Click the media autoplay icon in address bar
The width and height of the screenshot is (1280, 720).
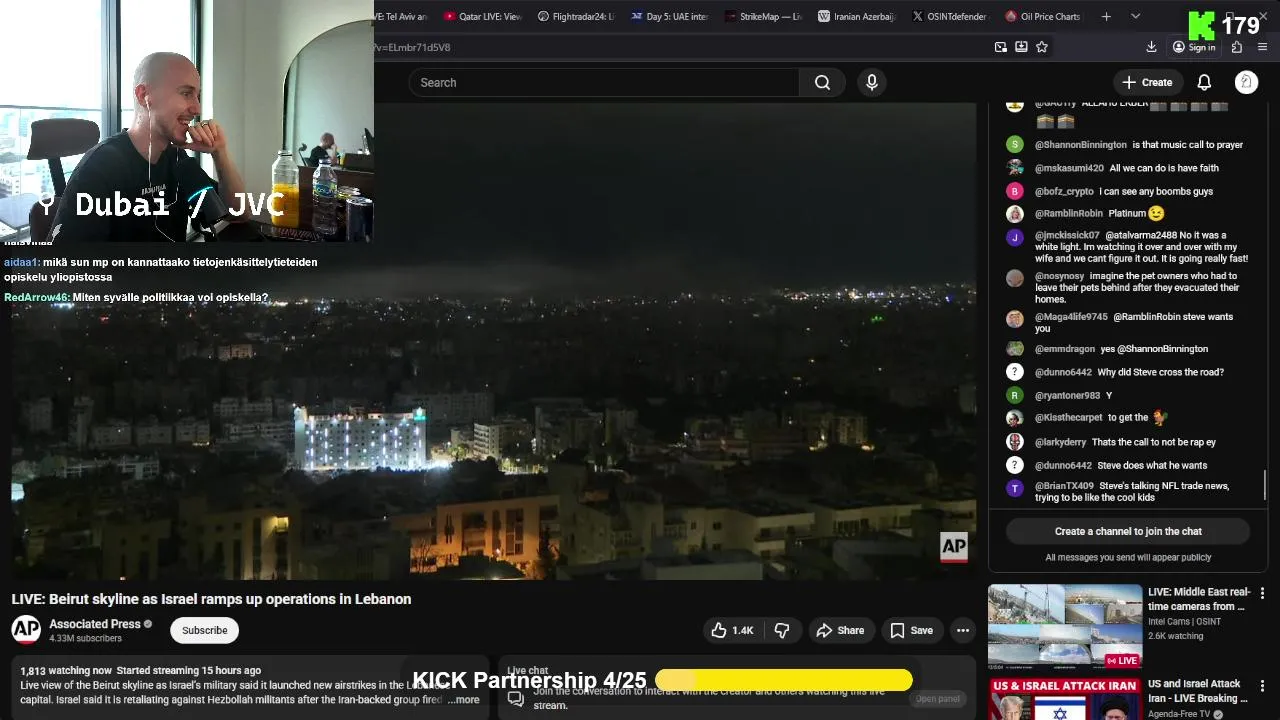pos(1001,47)
